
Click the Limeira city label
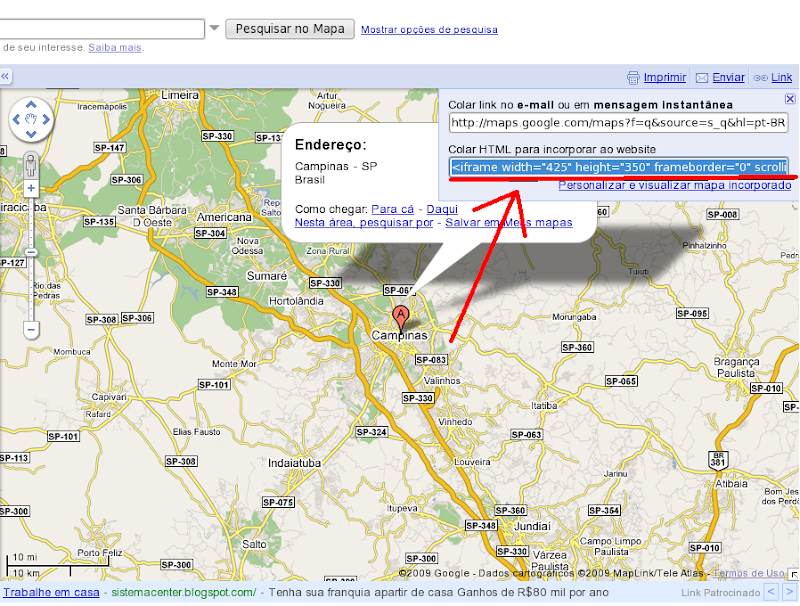tap(180, 95)
